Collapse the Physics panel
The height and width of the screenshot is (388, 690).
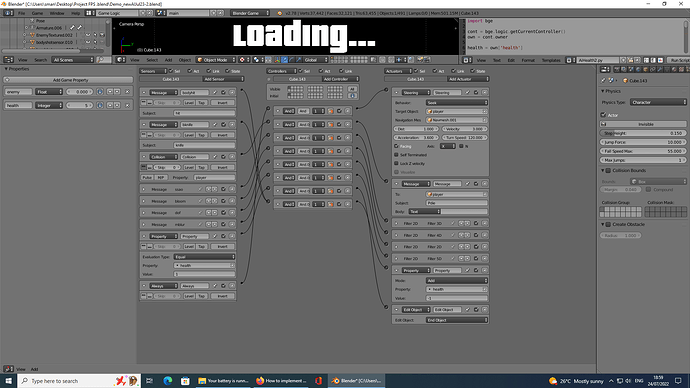click(611, 91)
